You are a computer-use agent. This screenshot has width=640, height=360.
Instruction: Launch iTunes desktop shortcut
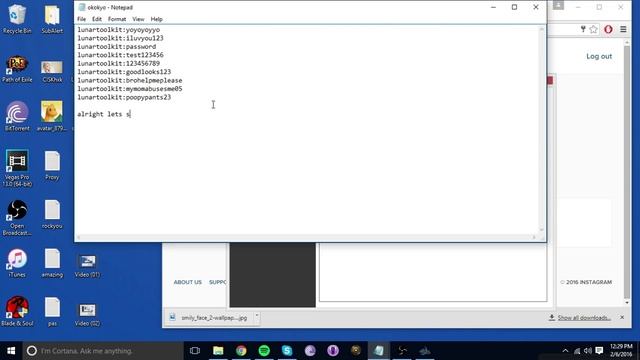(x=17, y=263)
